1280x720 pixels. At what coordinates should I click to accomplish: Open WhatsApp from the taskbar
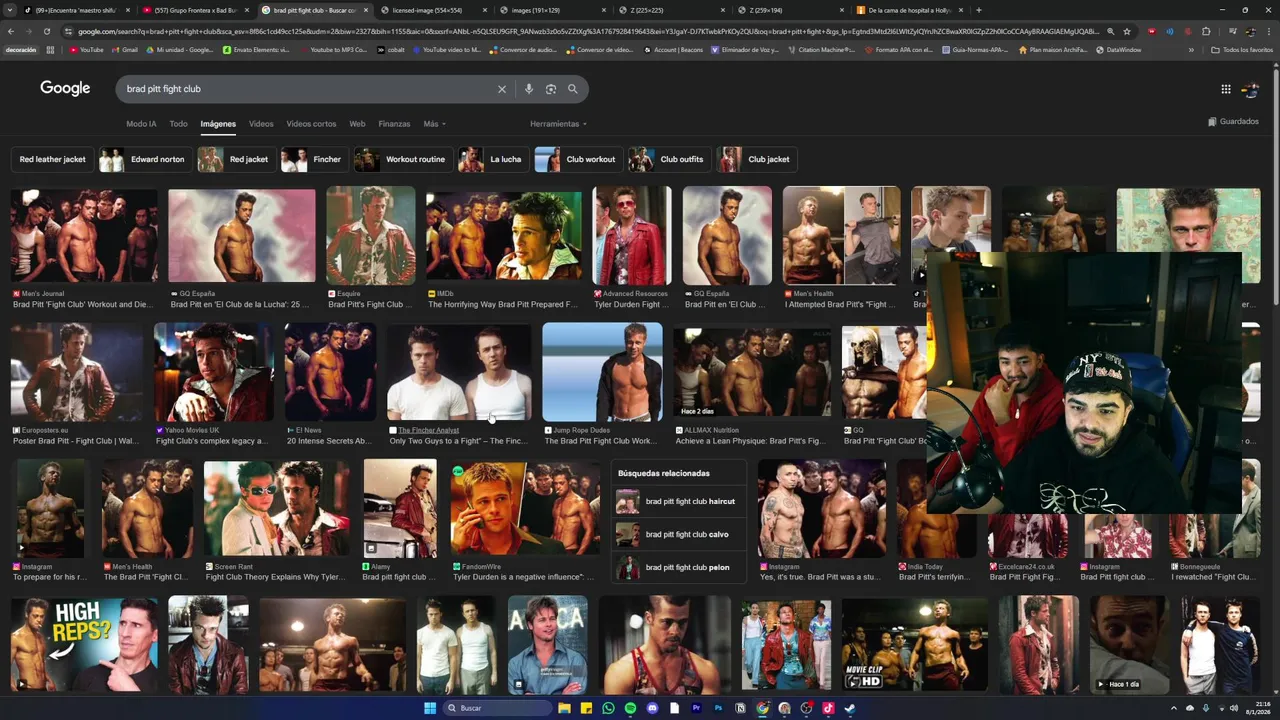608,708
